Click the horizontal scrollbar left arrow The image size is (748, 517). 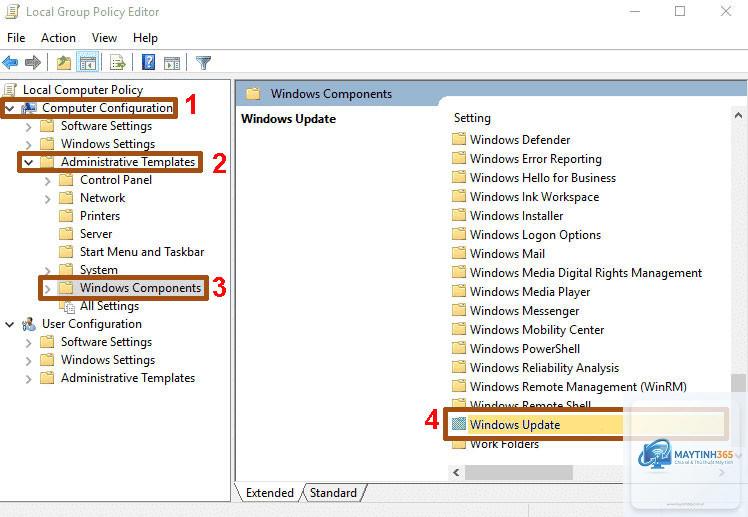coord(456,473)
